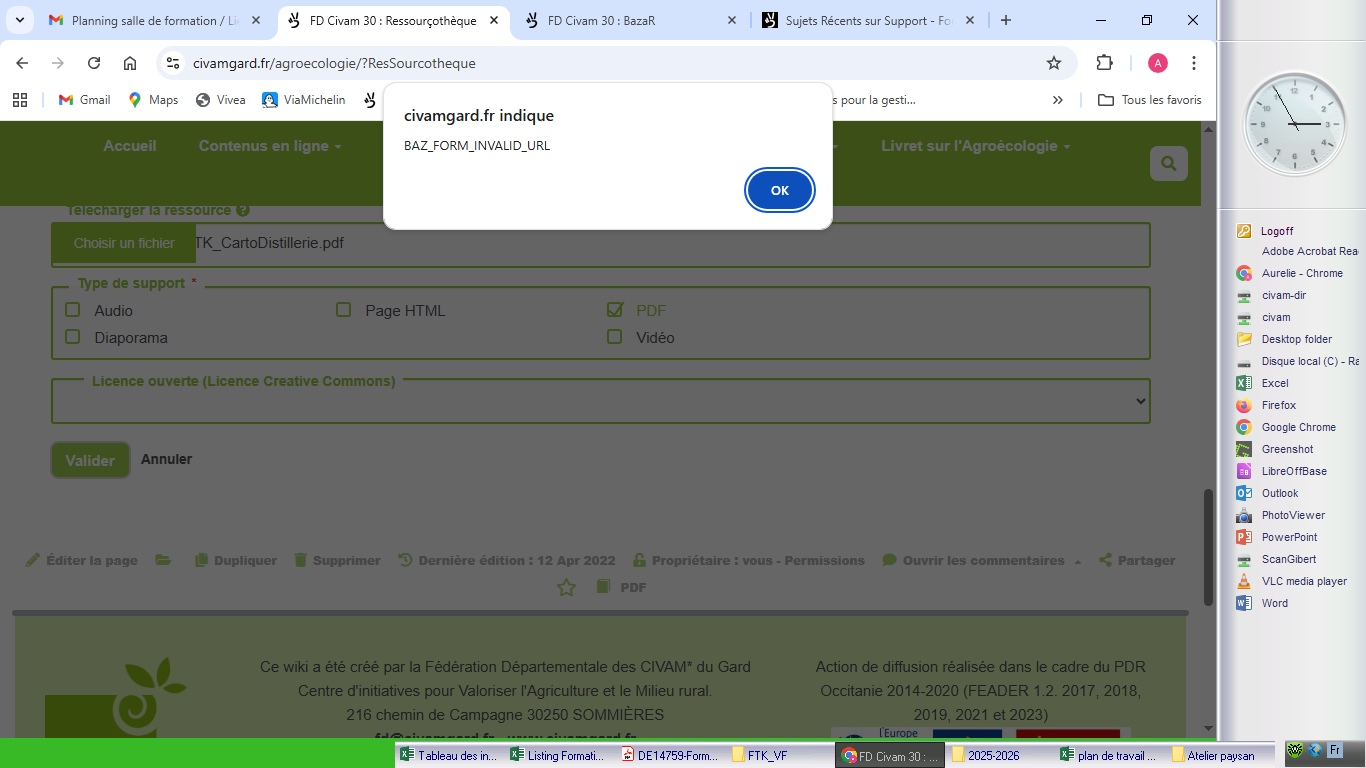Uncheck the PDF support type
The height and width of the screenshot is (768, 1366).
coord(615,310)
